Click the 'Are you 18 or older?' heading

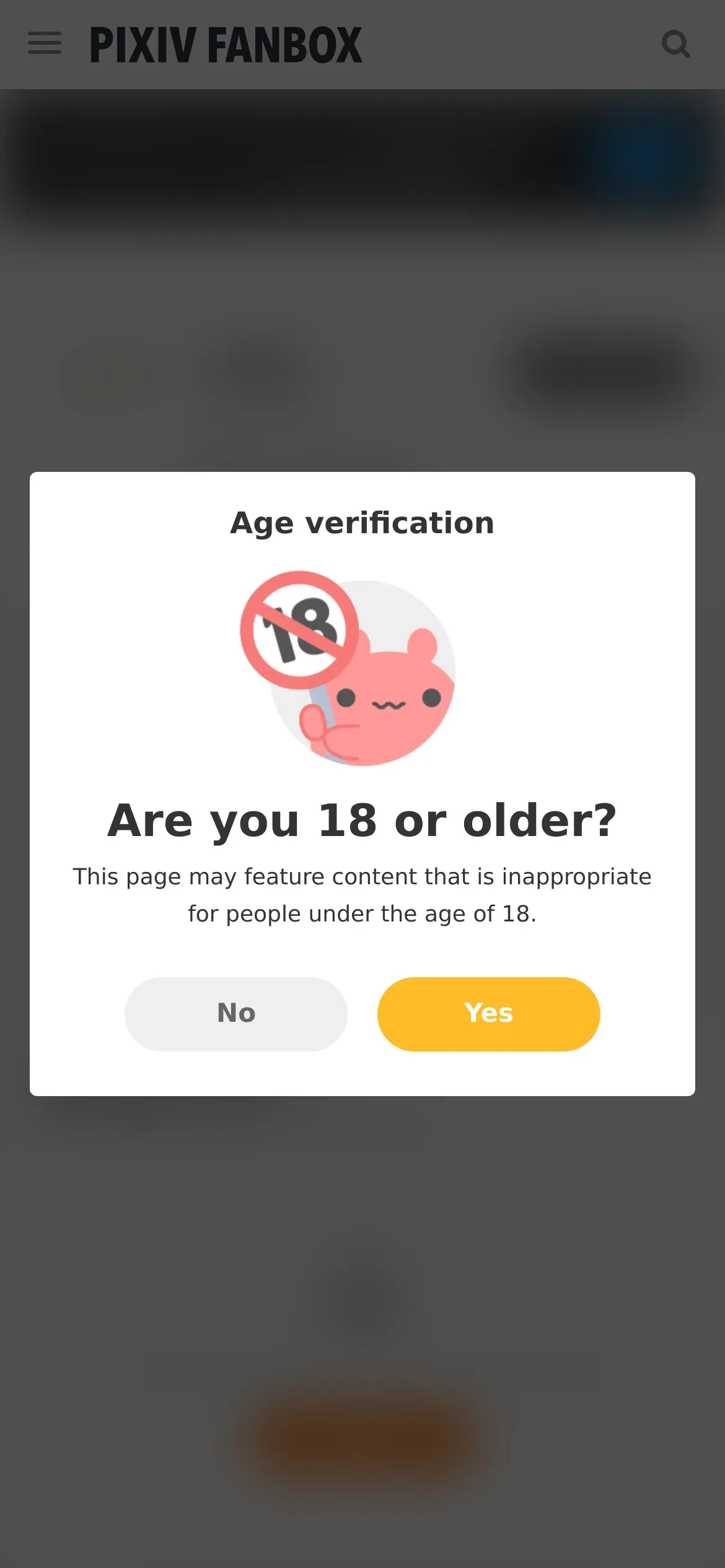tap(362, 821)
